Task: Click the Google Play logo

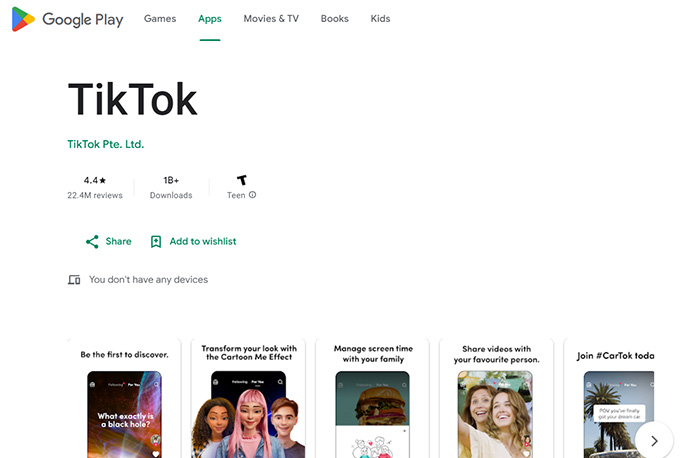Action: tap(67, 19)
